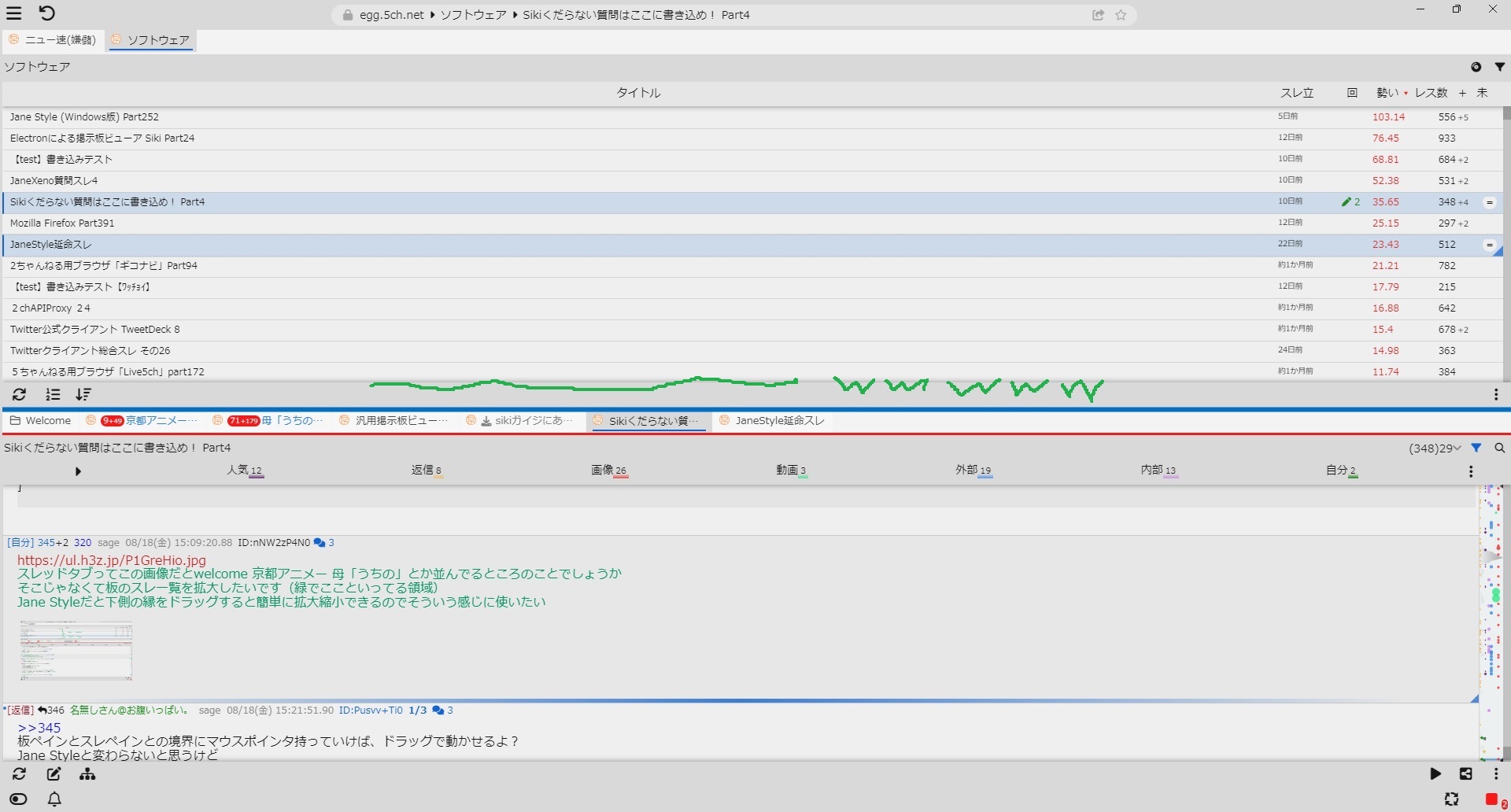Click the sync arrows icon in status bar
The image size is (1511, 812).
[x=1452, y=799]
